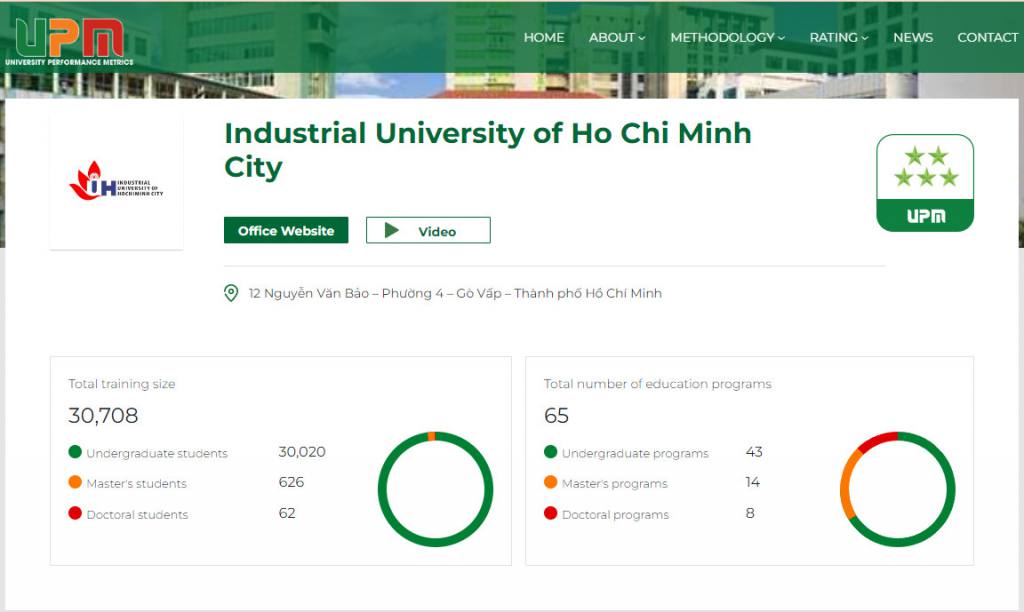Image resolution: width=1024 pixels, height=612 pixels.
Task: Click the "Master's programs" label
Action: click(x=615, y=483)
